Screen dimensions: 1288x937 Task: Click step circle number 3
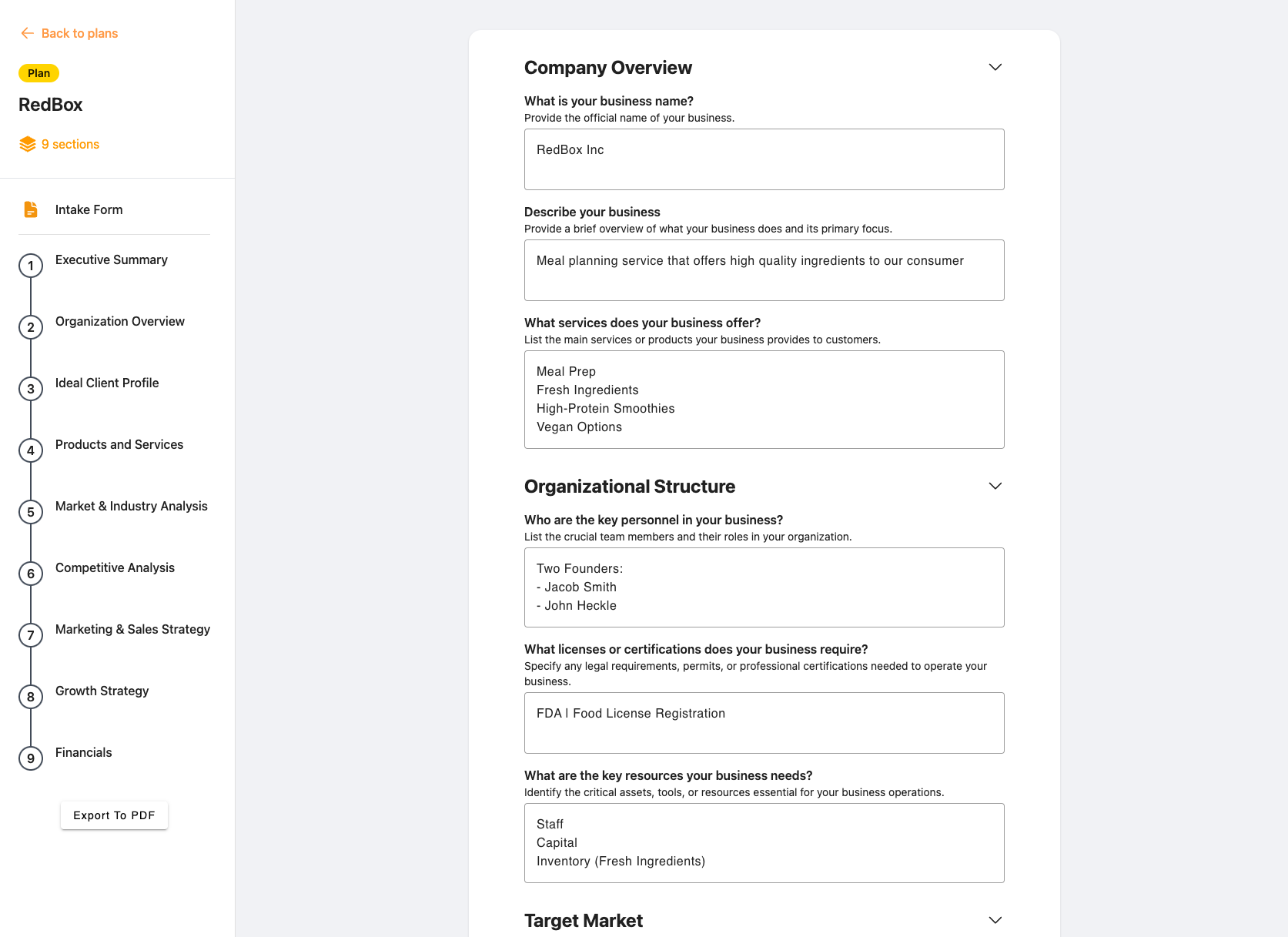31,389
